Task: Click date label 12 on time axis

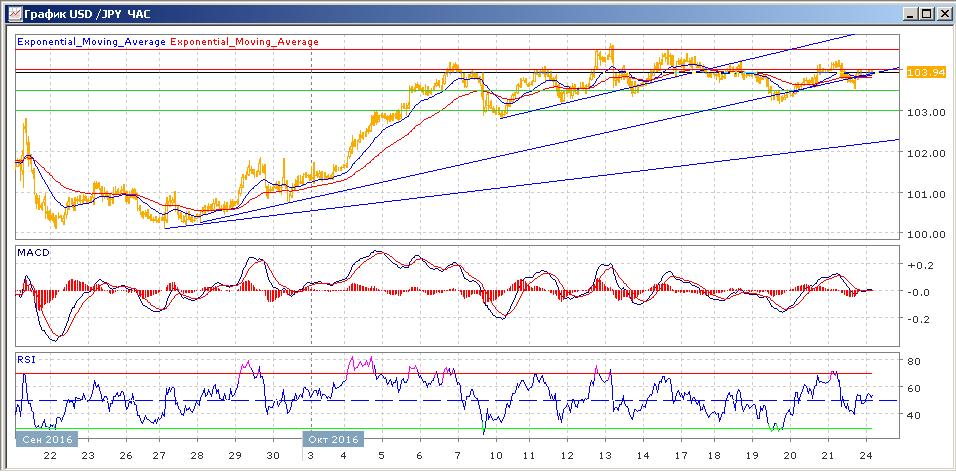Action: (x=568, y=456)
